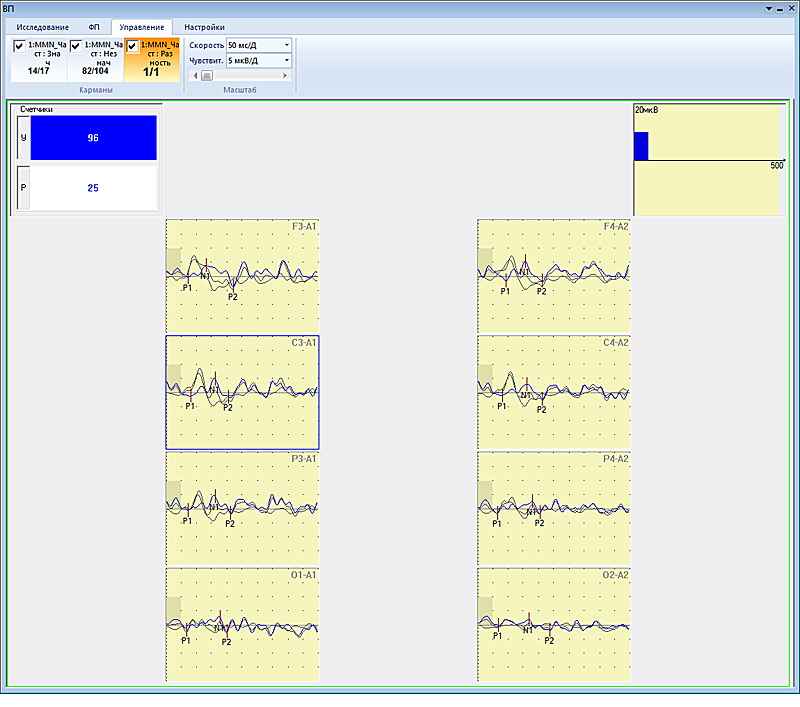This screenshot has height=707, width=800.
Task: Select the C4-A2 waveform panel
Action: coord(554,392)
